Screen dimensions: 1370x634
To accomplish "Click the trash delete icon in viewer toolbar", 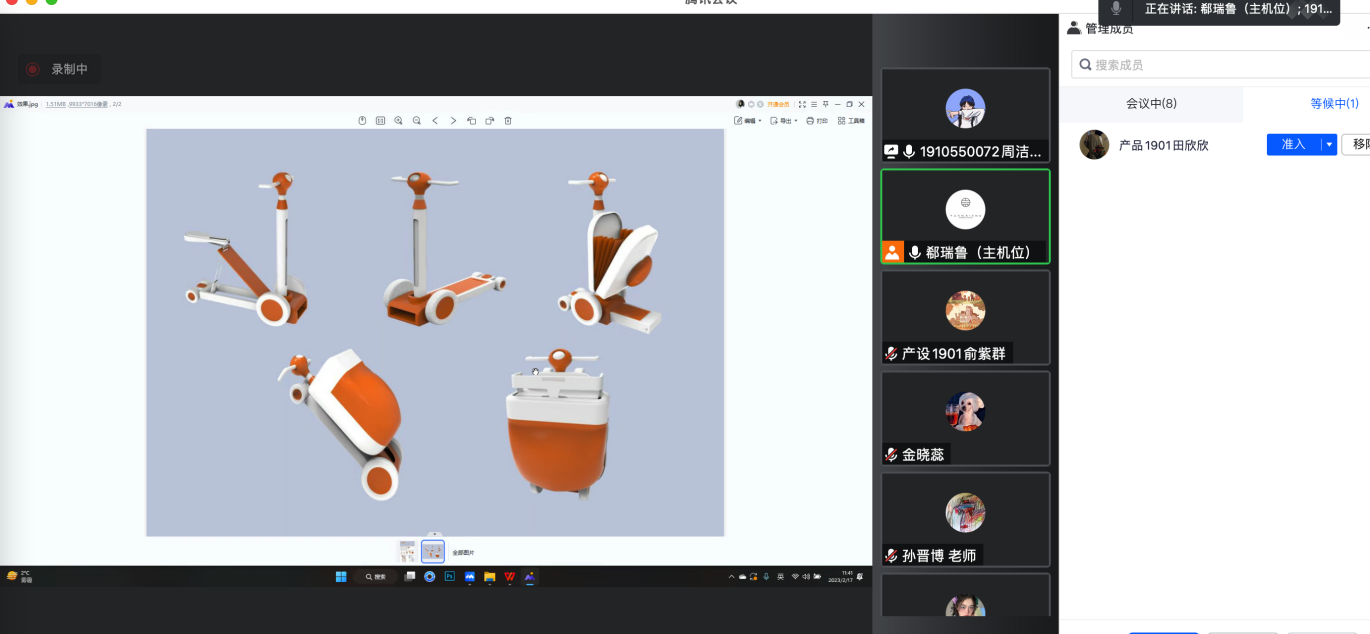I will (x=508, y=121).
